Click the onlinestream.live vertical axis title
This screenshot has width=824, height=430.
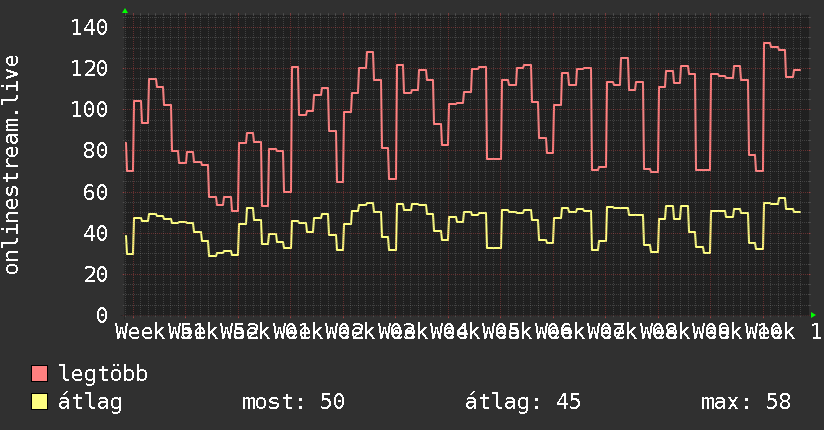point(11,165)
